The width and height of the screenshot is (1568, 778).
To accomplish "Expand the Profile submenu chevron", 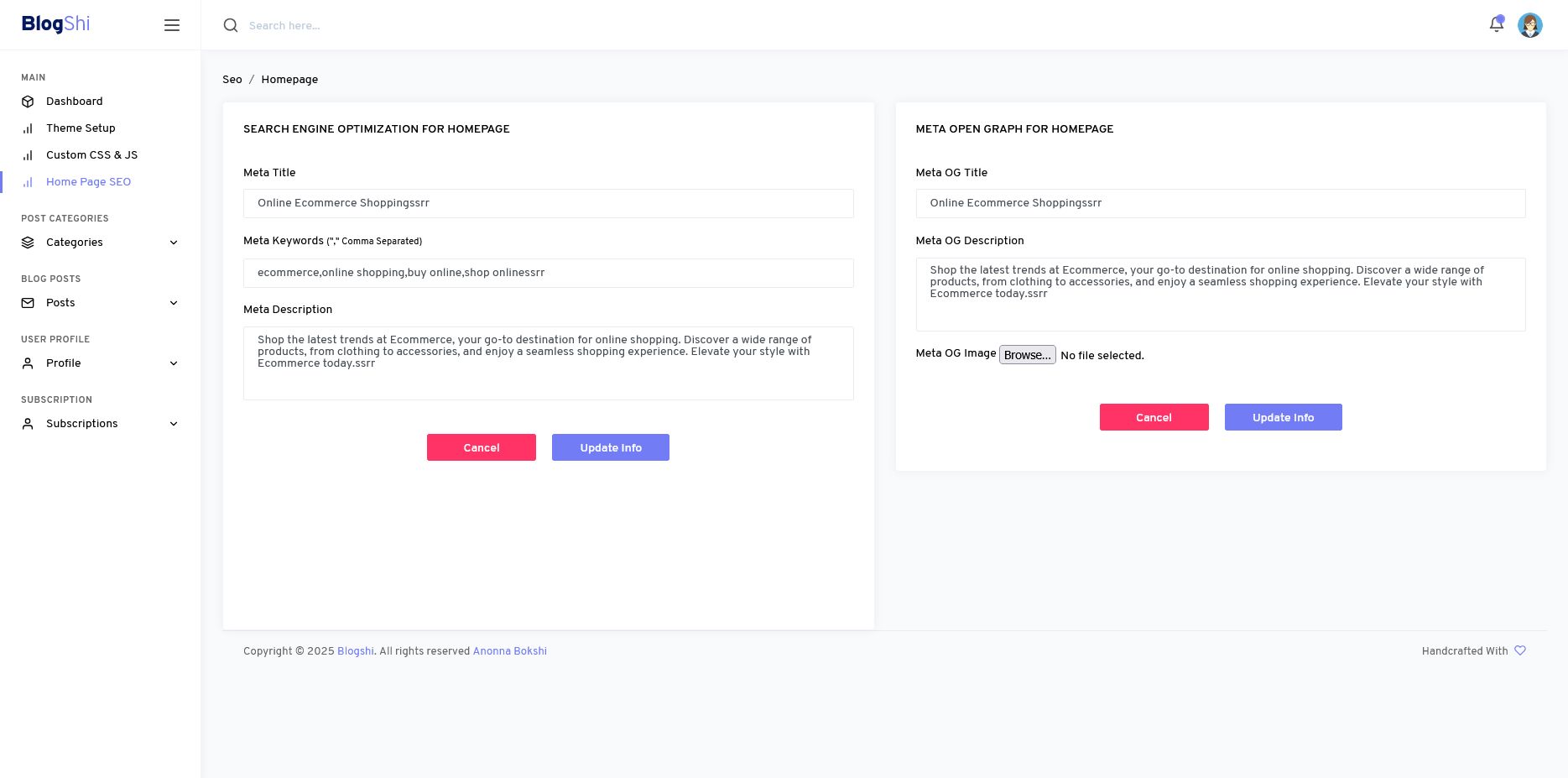I will (174, 363).
